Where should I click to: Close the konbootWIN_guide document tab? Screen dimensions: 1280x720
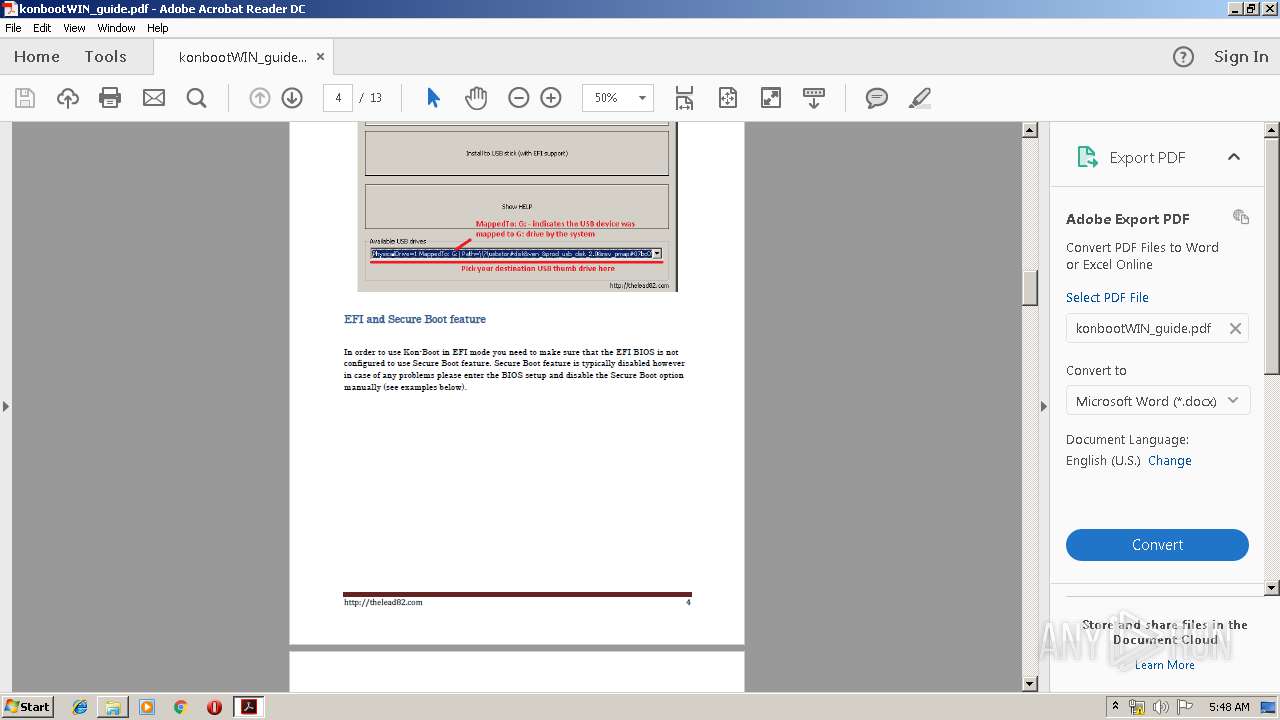pos(320,57)
